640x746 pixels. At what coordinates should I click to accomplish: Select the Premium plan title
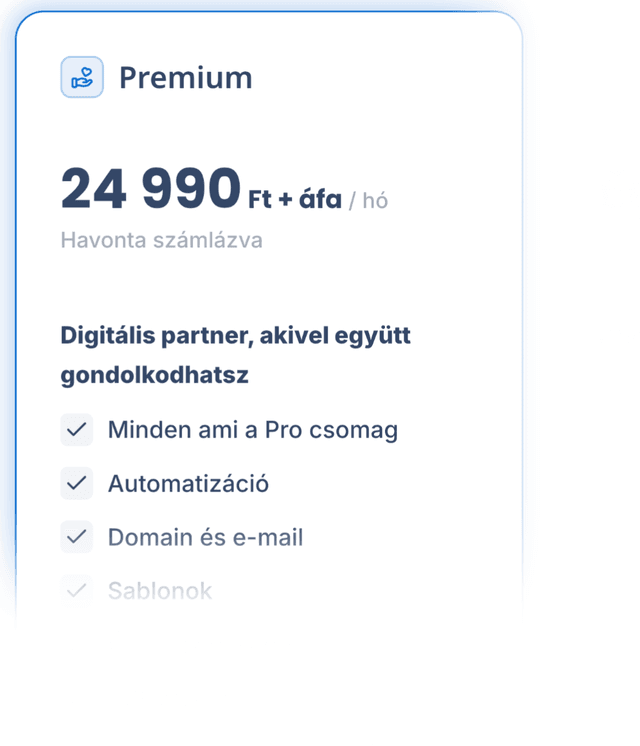pyautogui.click(x=185, y=78)
